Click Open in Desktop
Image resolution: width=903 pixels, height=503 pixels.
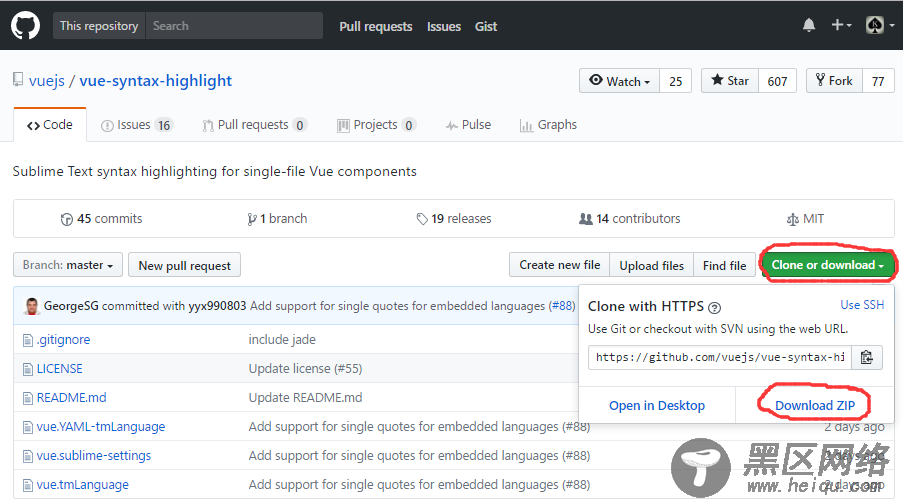(x=657, y=406)
